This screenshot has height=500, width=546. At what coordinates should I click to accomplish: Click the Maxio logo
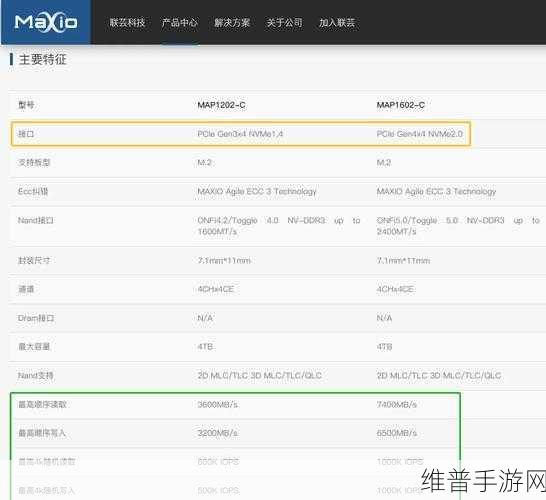tap(46, 22)
